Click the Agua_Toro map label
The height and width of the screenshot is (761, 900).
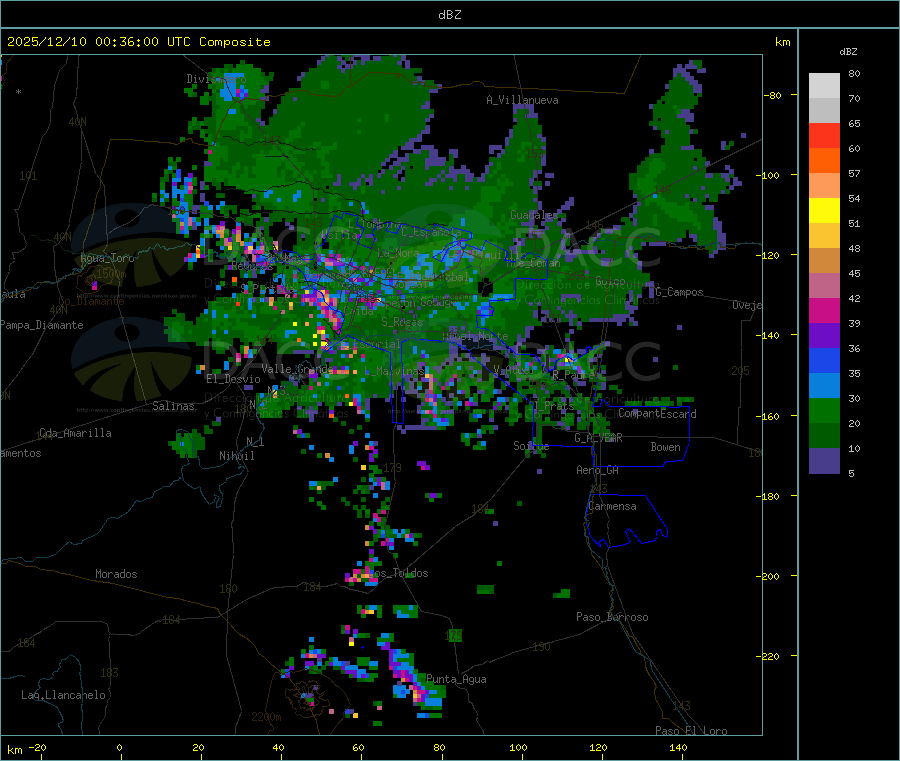(107, 258)
